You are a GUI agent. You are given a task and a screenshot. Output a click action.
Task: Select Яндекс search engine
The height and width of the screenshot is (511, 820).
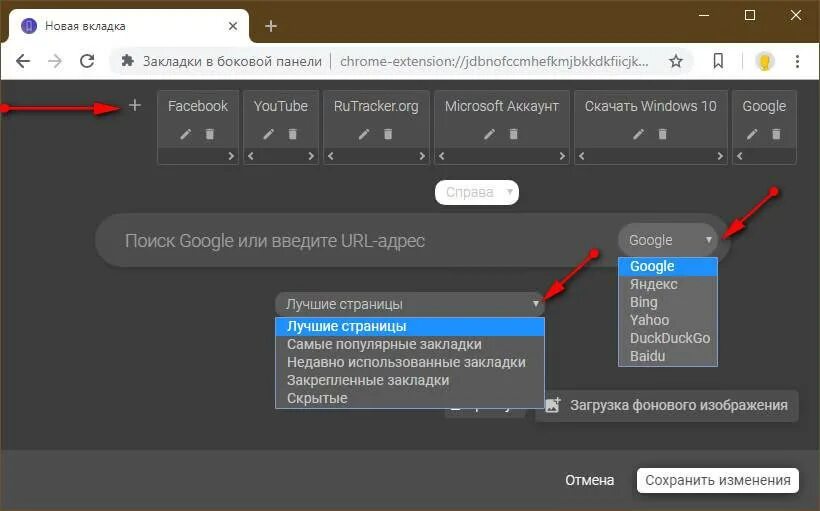pos(668,284)
